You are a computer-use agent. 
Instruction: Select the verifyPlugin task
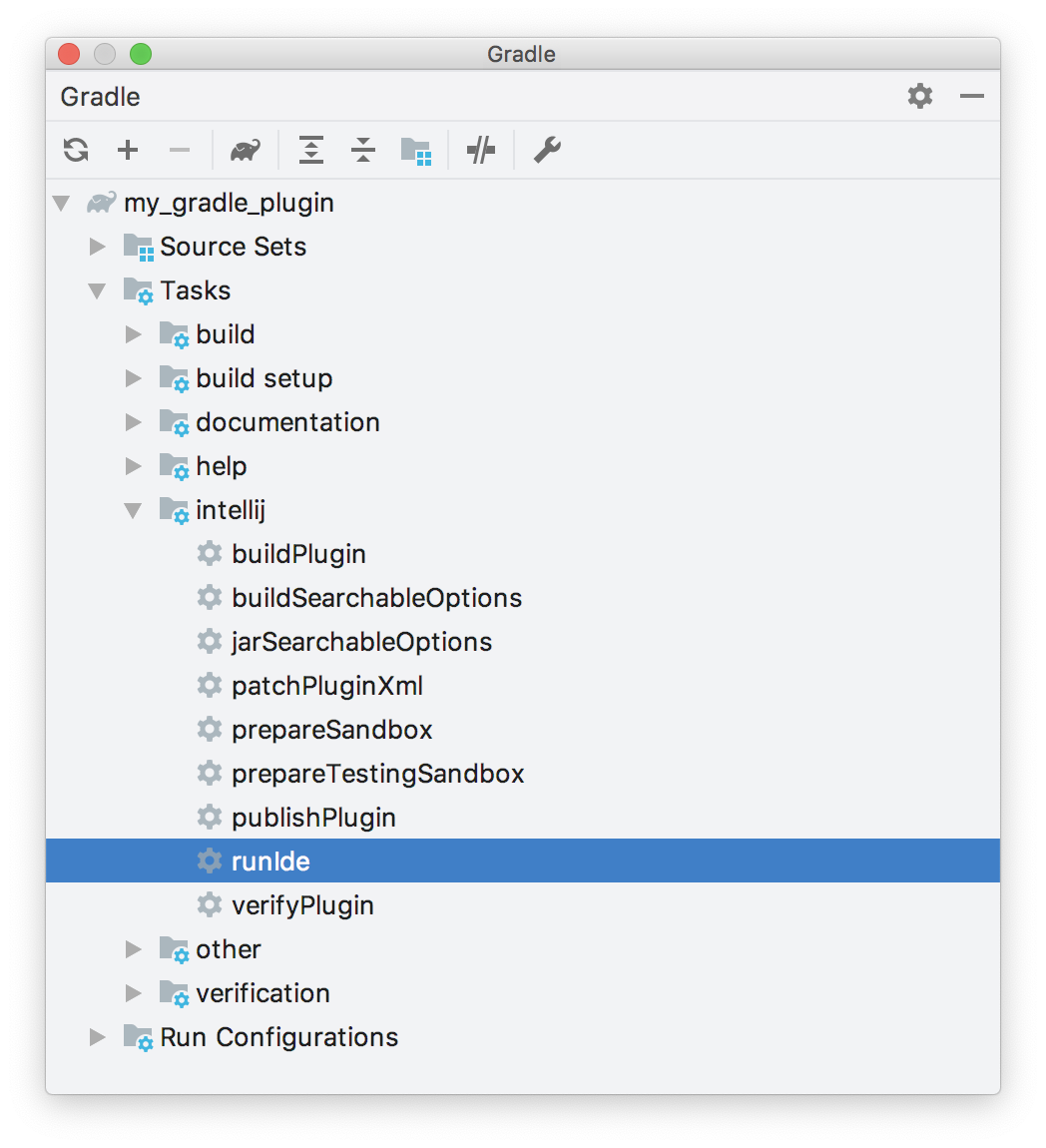coord(302,904)
